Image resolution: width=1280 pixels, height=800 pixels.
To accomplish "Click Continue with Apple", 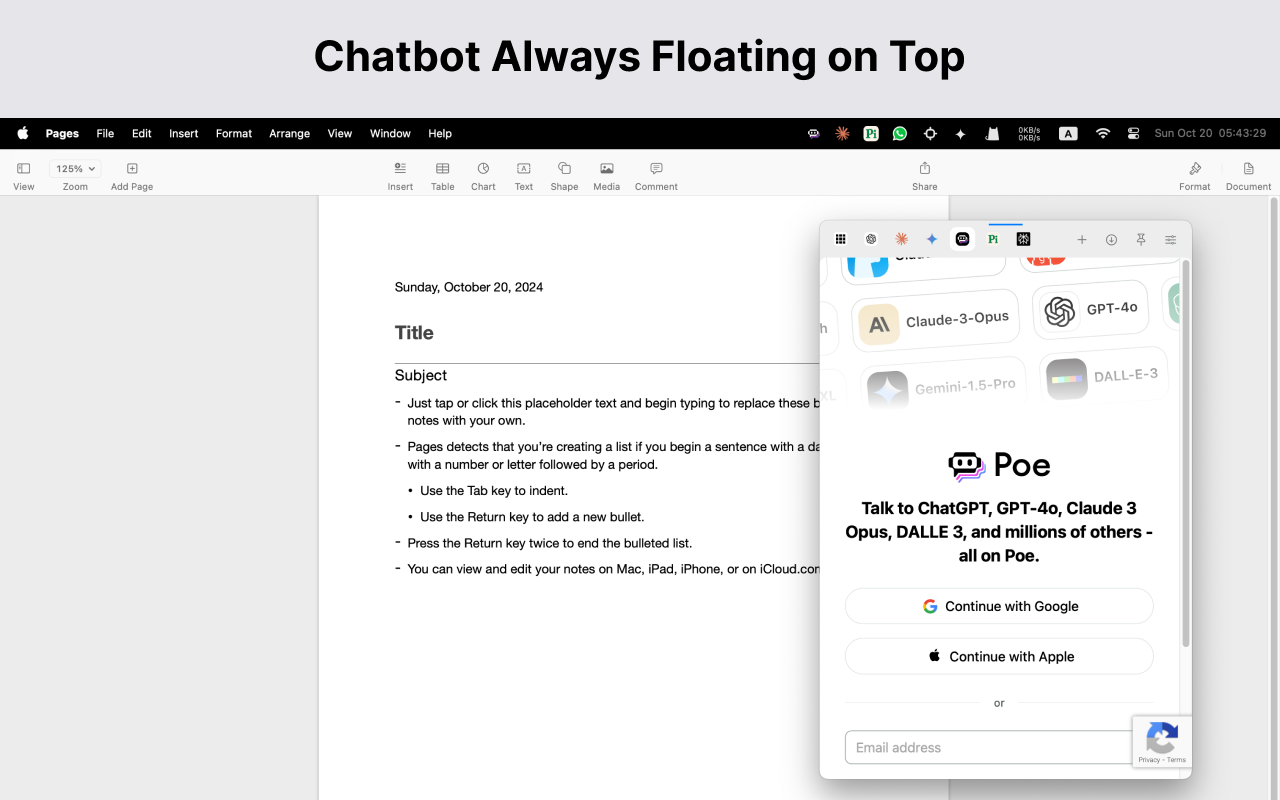I will [x=999, y=656].
